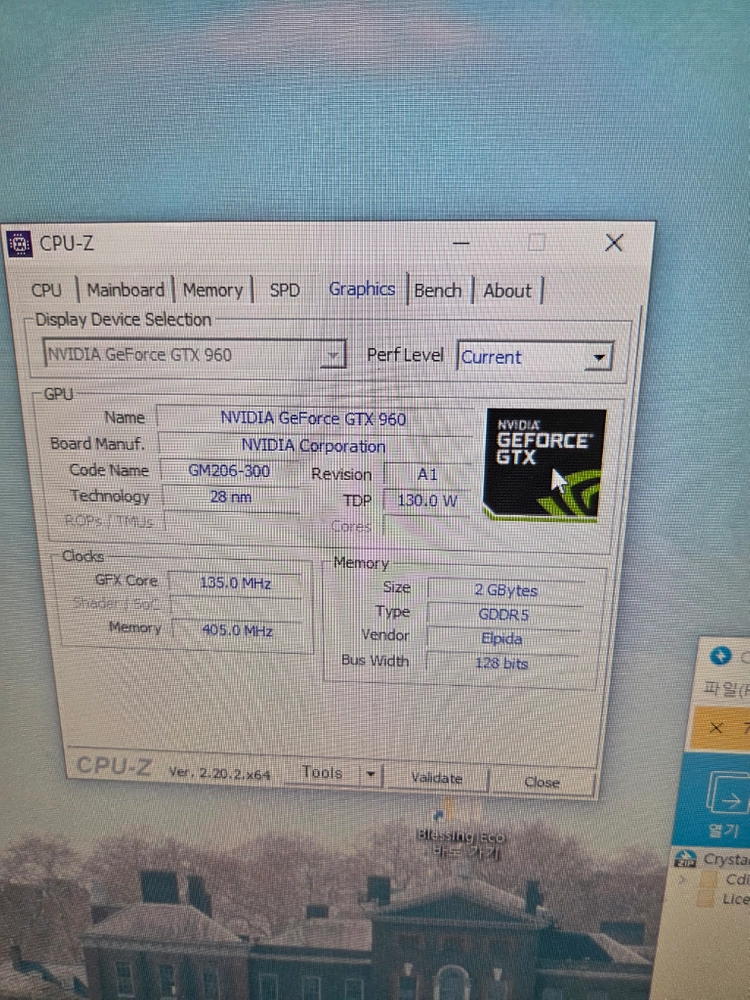Click the NVIDIA GeForce GTX logo
750x1000 pixels.
pos(544,464)
